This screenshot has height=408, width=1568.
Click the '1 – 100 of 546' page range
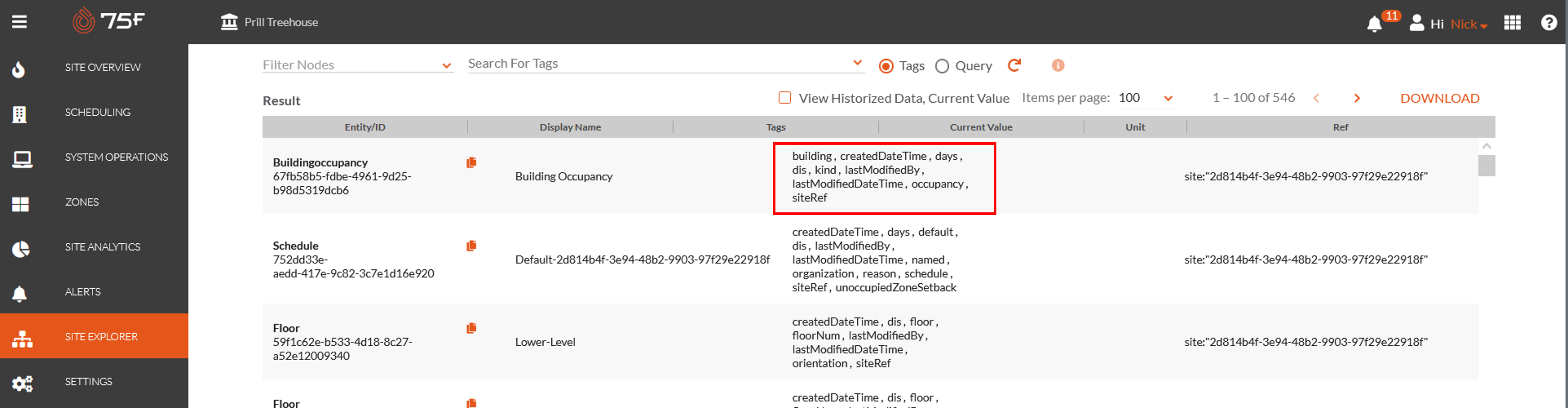pyautogui.click(x=1253, y=97)
